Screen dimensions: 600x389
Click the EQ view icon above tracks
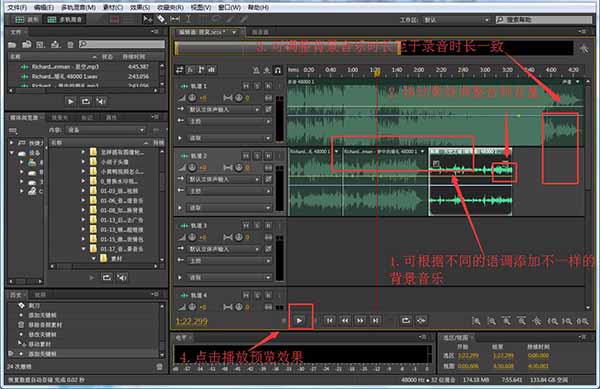pos(212,70)
